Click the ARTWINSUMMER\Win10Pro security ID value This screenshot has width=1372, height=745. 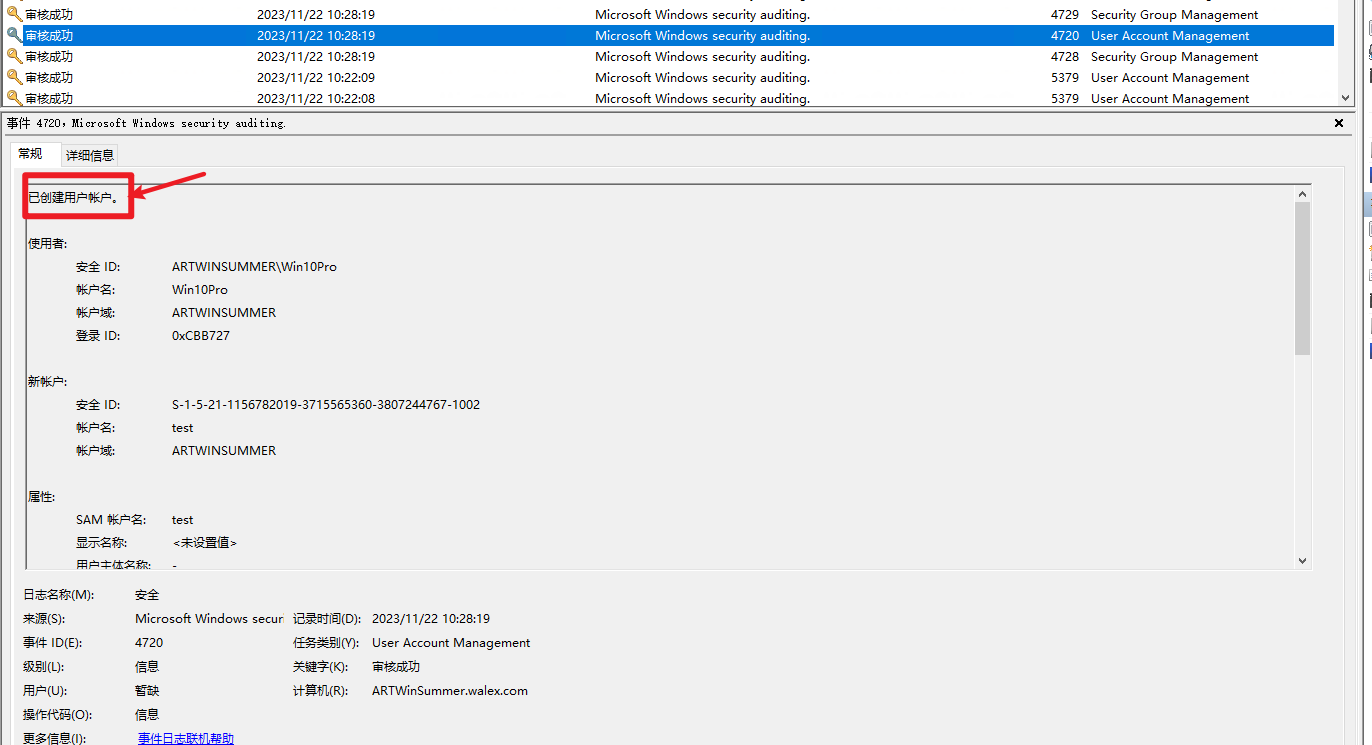point(254,267)
